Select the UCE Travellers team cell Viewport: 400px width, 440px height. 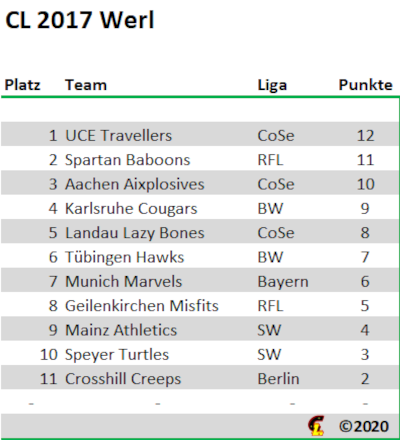coord(118,136)
